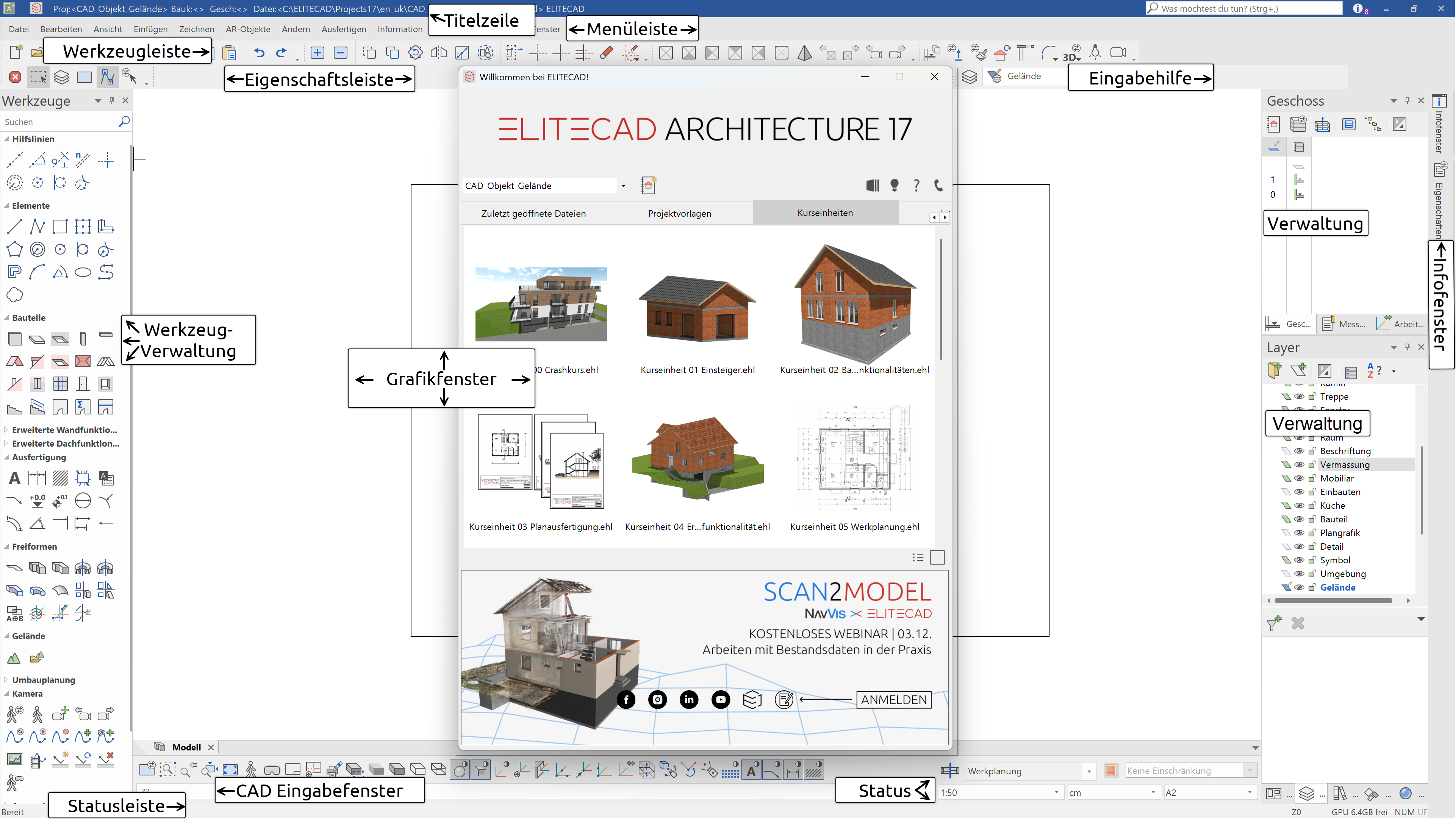Select the terrain tool under Gelände section
1456x819 pixels.
pyautogui.click(x=14, y=658)
